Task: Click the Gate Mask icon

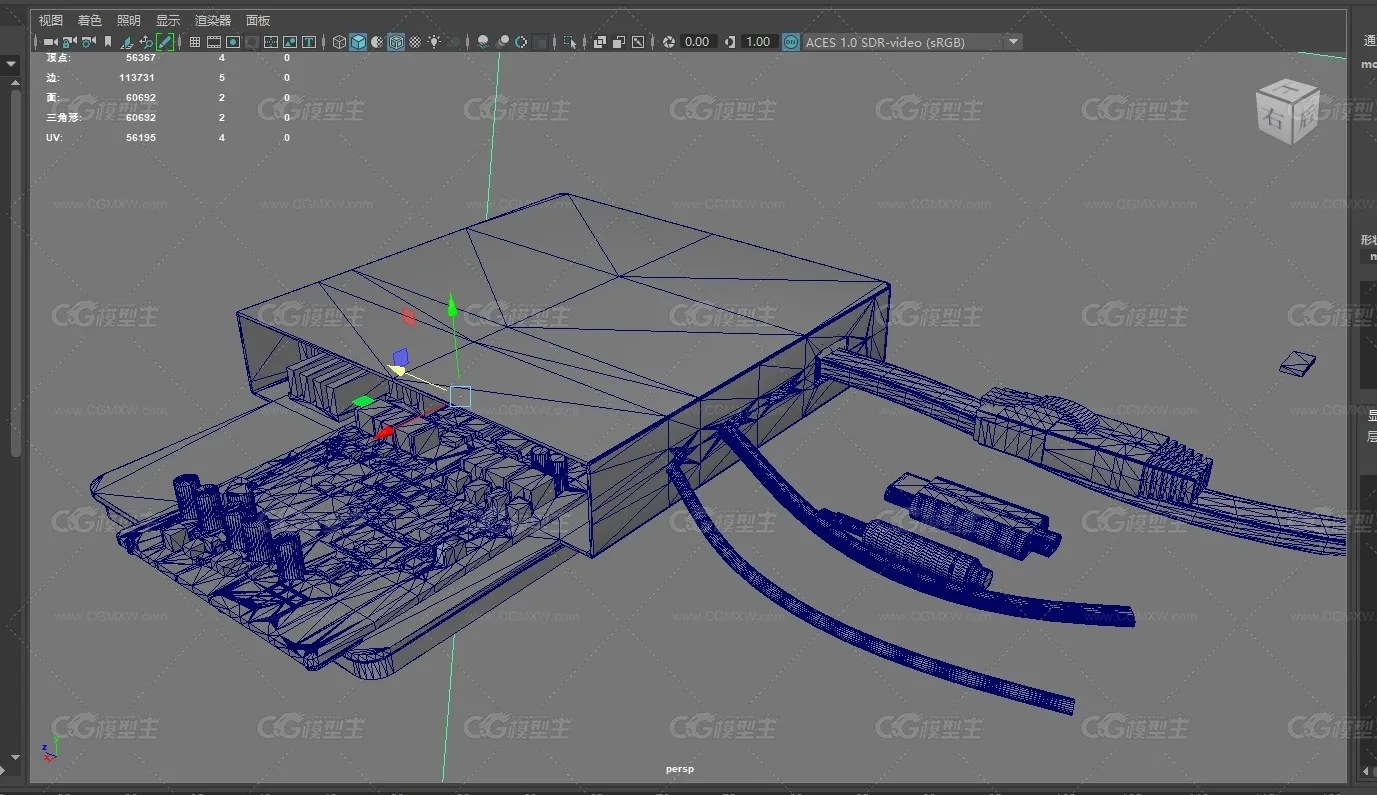Action: [251, 42]
